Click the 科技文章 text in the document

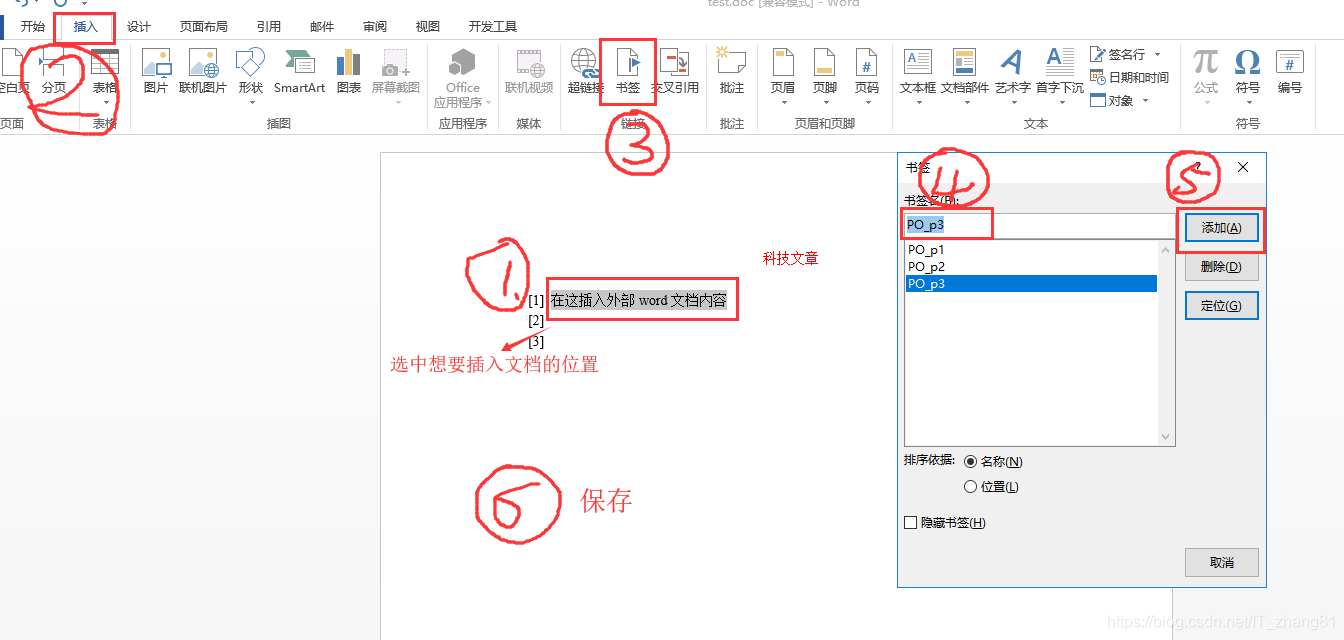click(790, 258)
